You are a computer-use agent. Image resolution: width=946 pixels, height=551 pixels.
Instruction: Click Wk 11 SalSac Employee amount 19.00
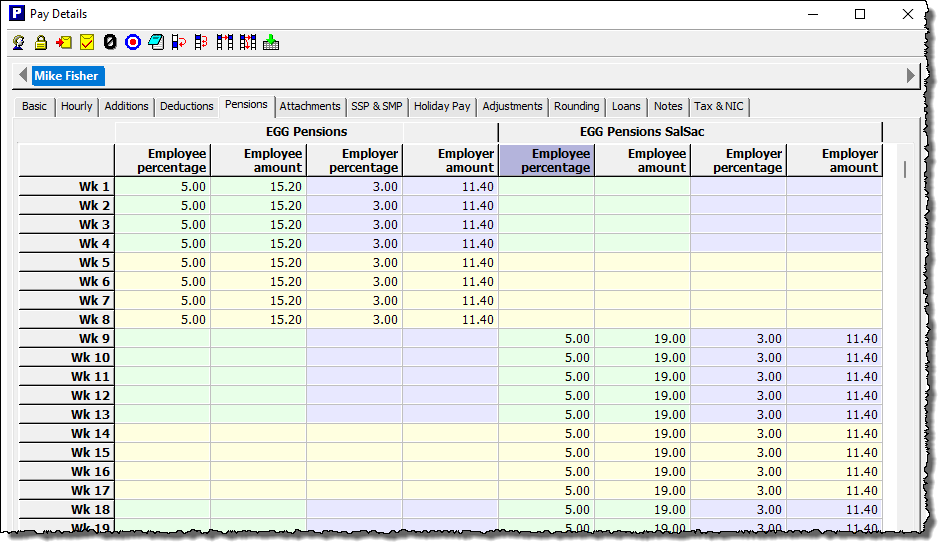pos(643,377)
